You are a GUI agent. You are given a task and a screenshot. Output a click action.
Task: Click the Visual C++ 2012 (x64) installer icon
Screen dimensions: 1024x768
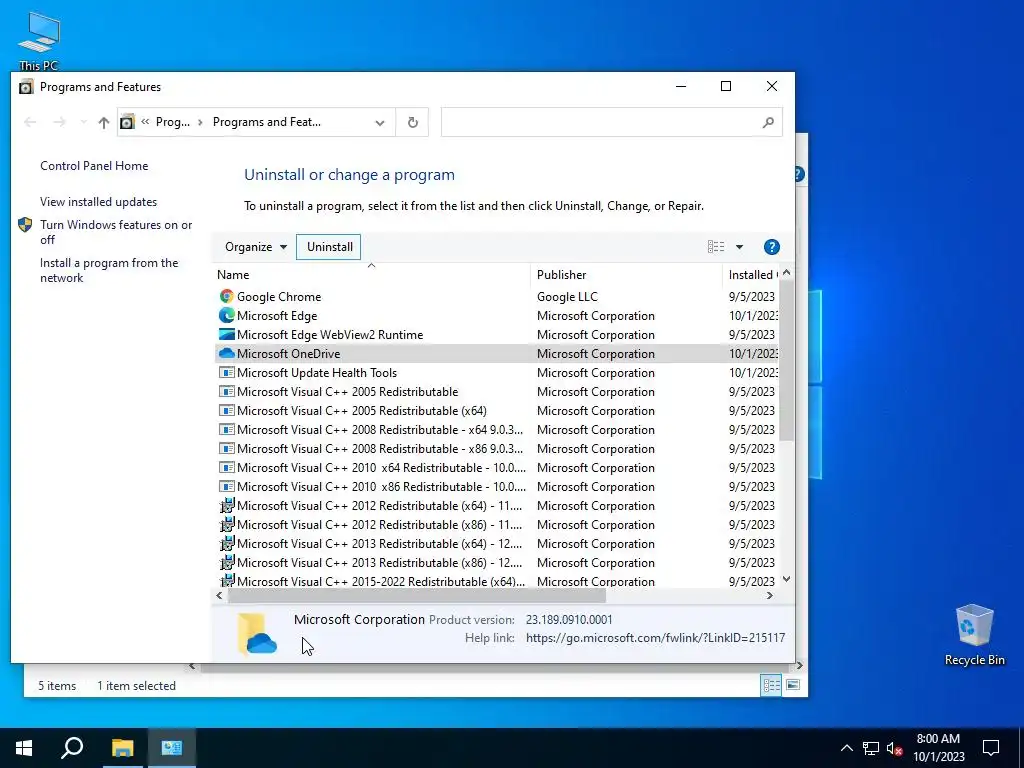coord(227,505)
